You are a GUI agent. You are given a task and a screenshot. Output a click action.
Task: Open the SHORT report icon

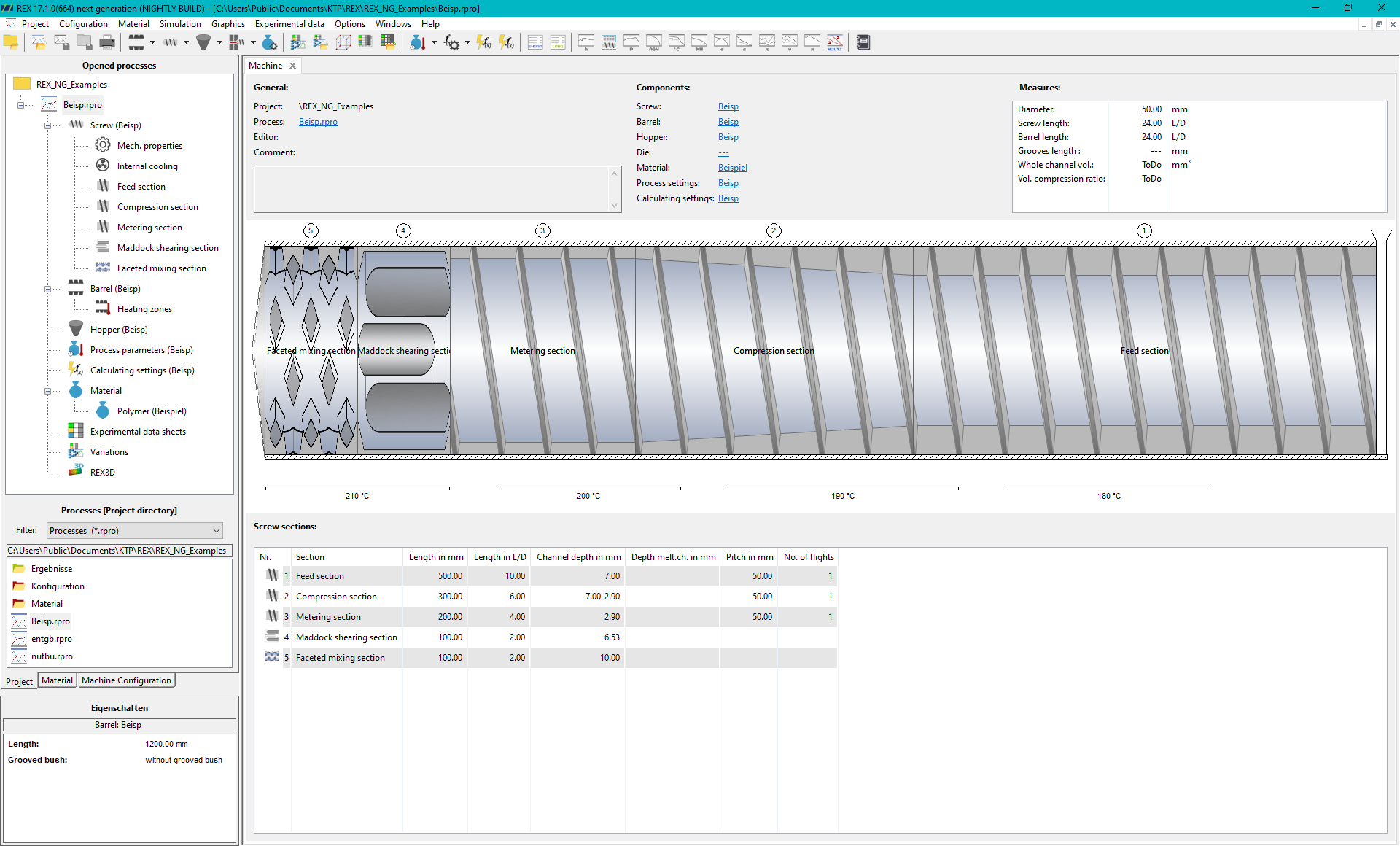[x=535, y=42]
